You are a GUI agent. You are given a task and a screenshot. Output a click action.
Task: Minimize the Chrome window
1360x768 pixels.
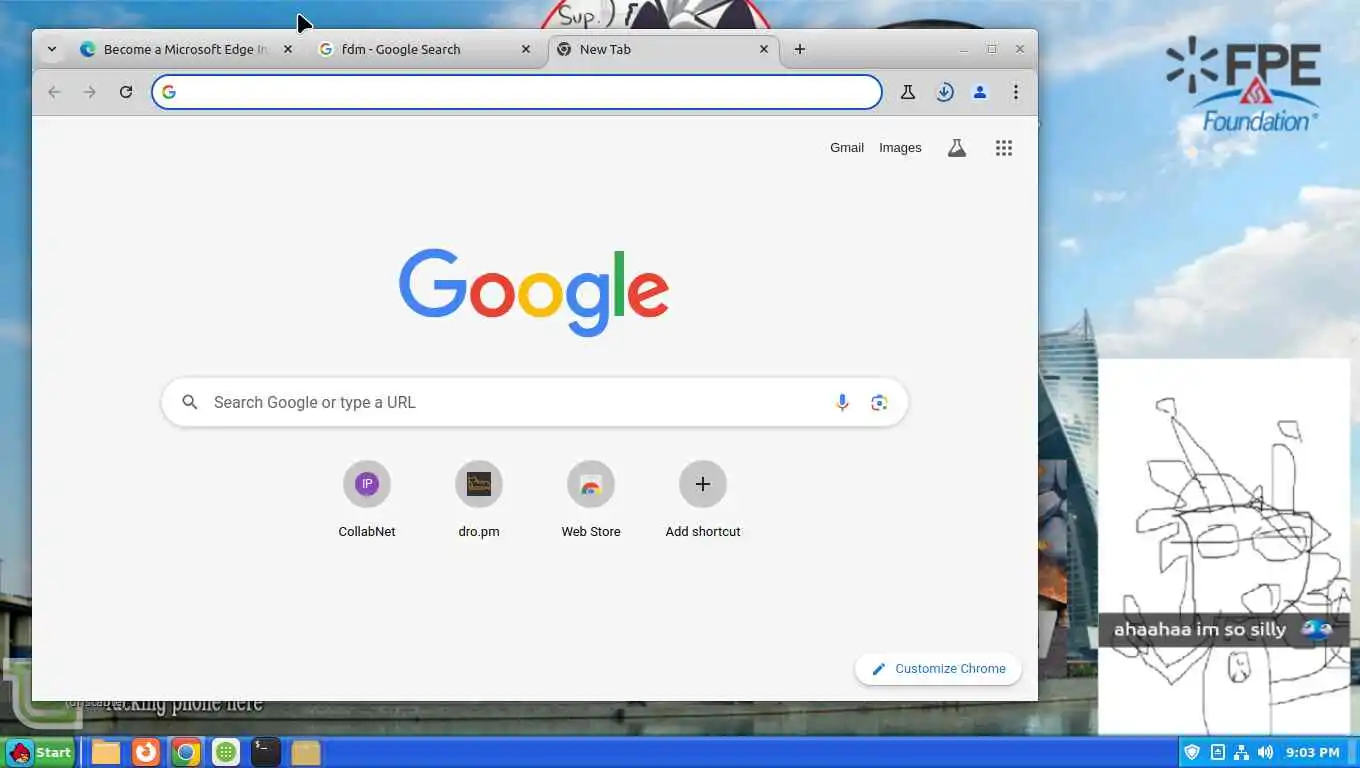(964, 49)
